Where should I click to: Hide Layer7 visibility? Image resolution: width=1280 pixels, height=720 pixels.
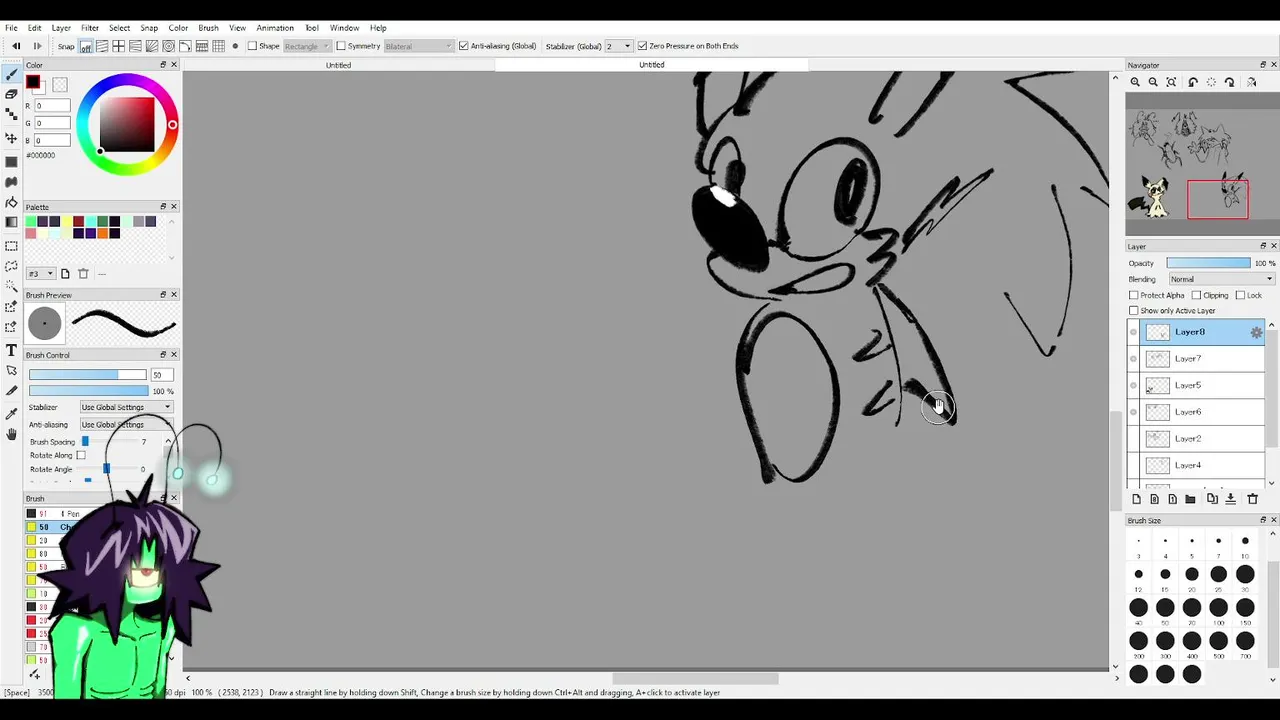1133,358
